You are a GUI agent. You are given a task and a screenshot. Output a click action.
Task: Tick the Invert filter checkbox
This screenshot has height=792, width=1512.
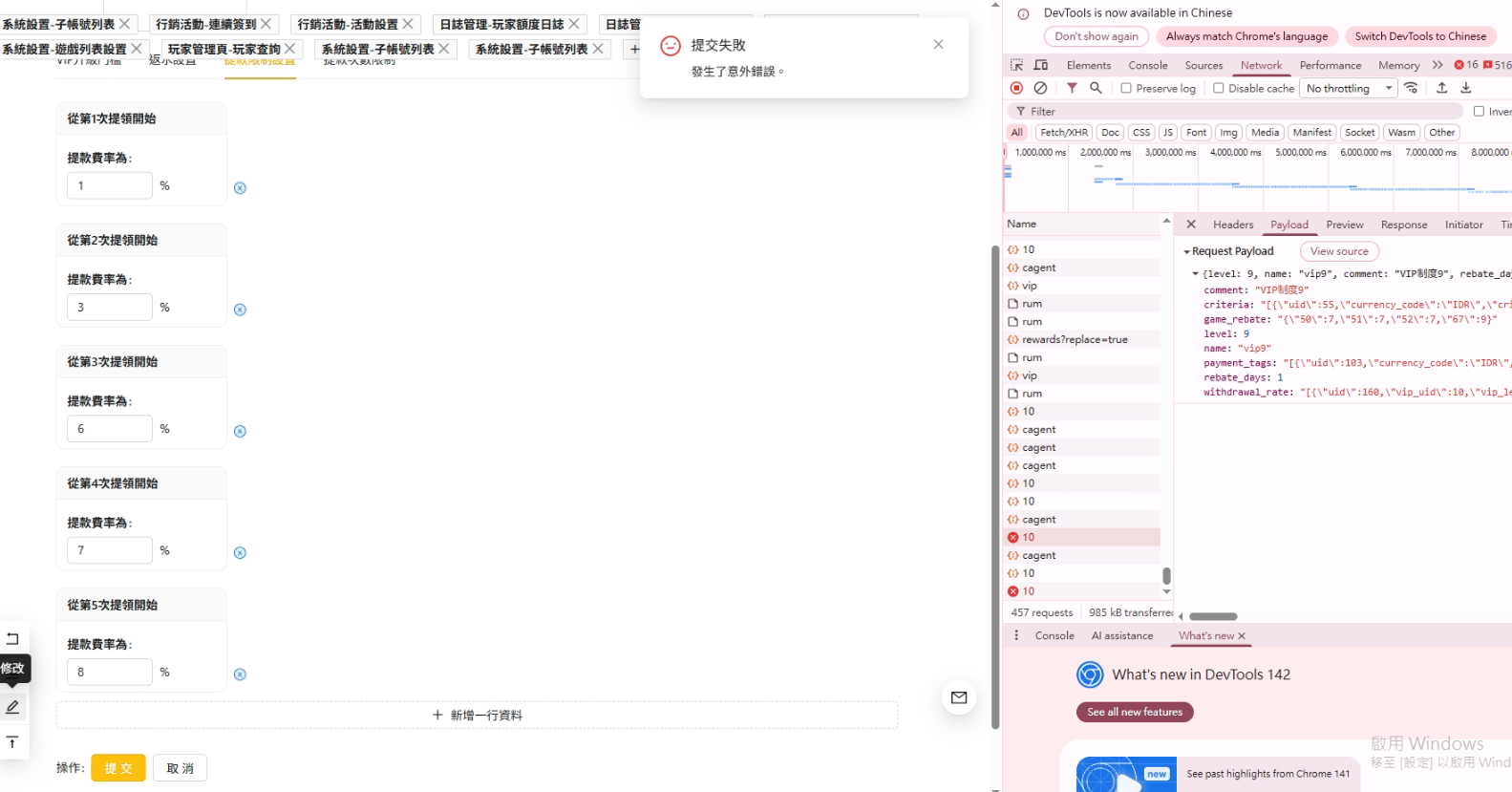pos(1479,112)
